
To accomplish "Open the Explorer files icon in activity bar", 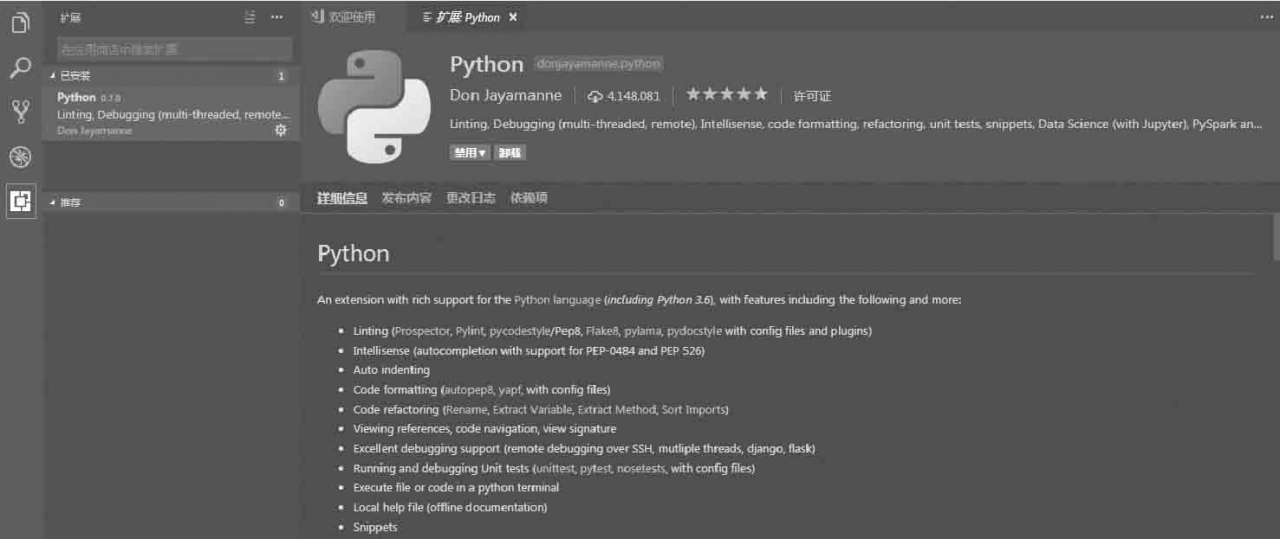I will point(20,22).
